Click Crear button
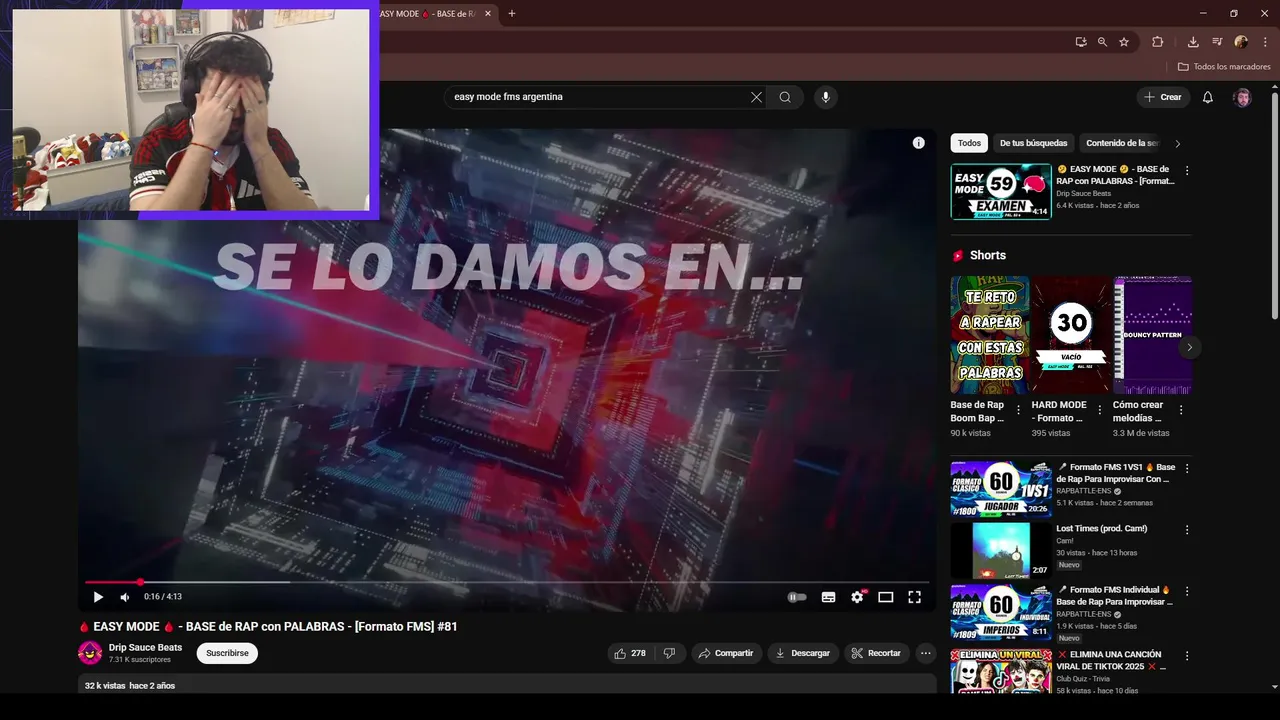Image resolution: width=1280 pixels, height=720 pixels. click(1163, 97)
